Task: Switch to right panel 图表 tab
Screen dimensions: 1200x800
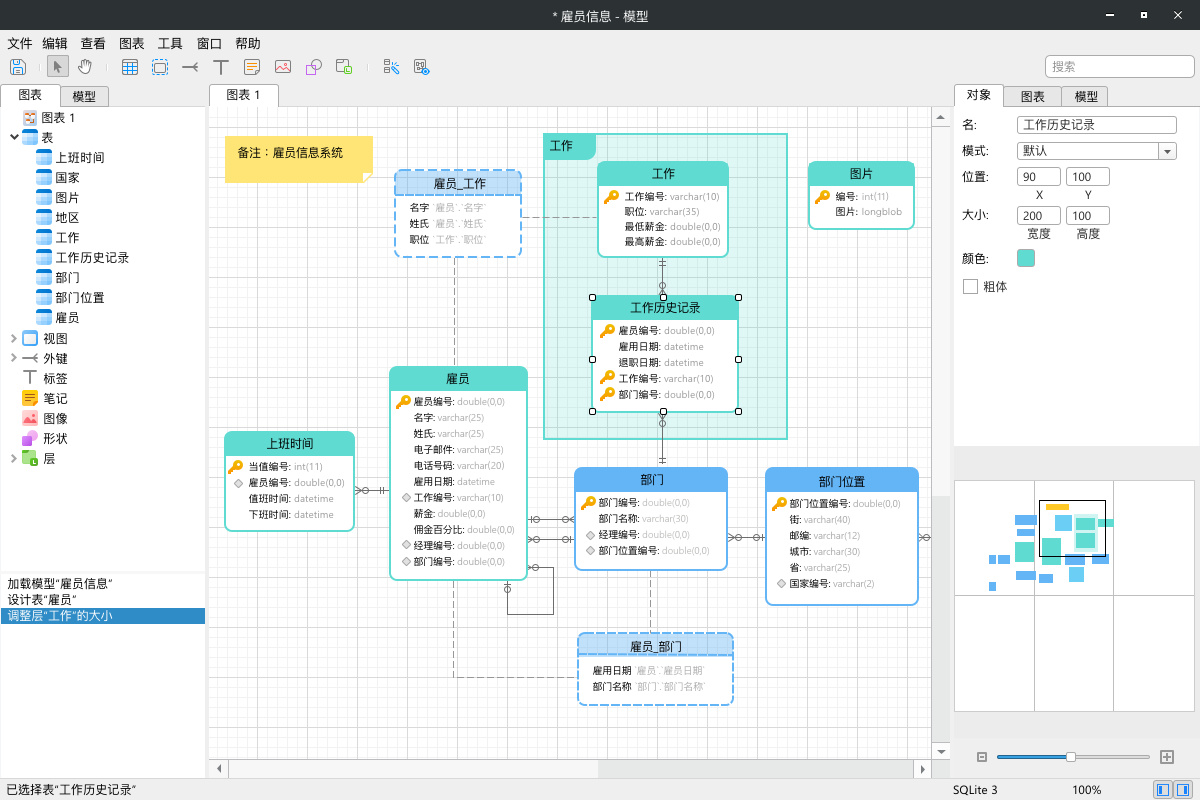Action: click(x=1033, y=96)
